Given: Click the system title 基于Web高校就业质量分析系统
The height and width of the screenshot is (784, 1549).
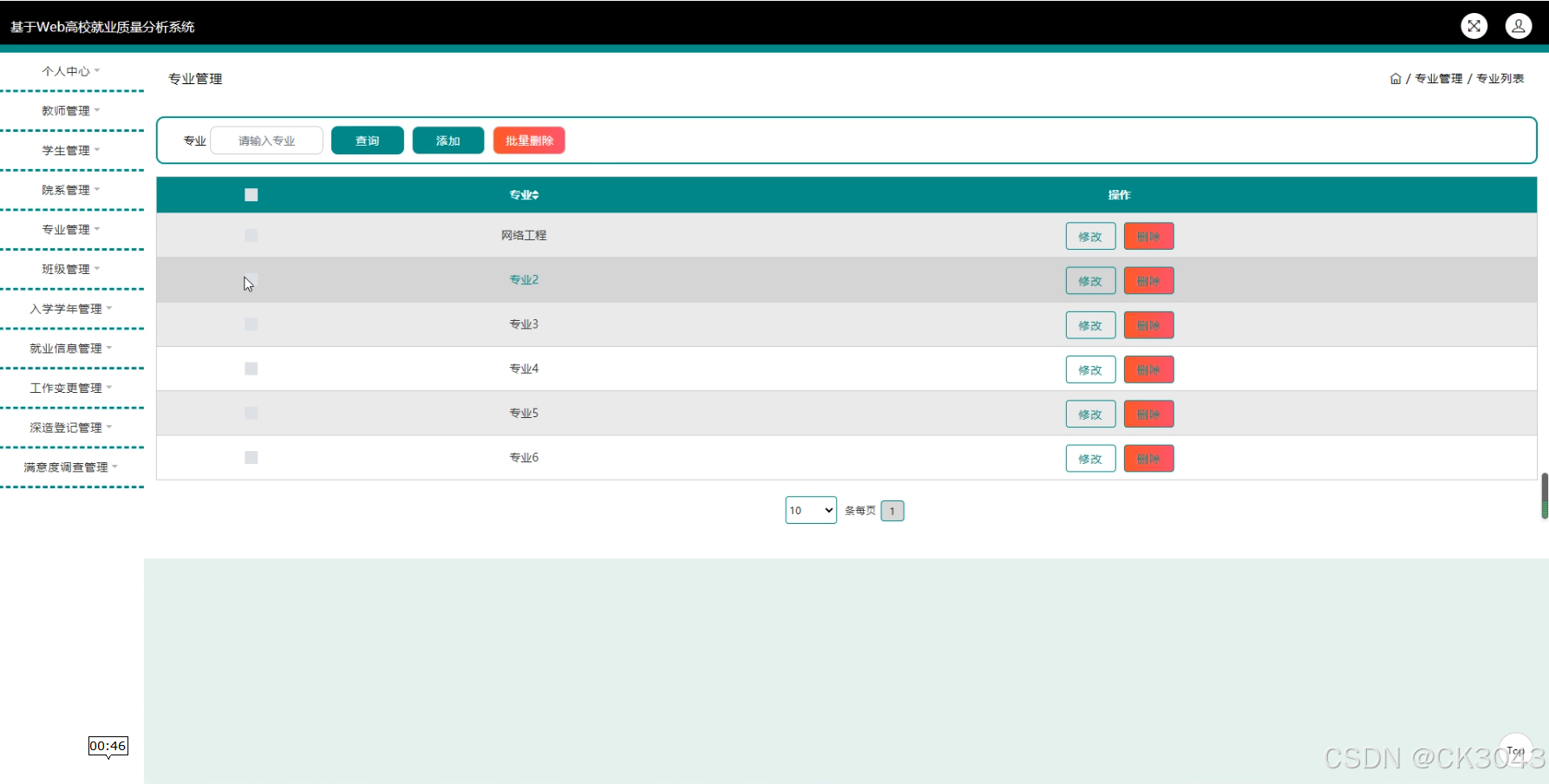Looking at the screenshot, I should click(x=102, y=27).
